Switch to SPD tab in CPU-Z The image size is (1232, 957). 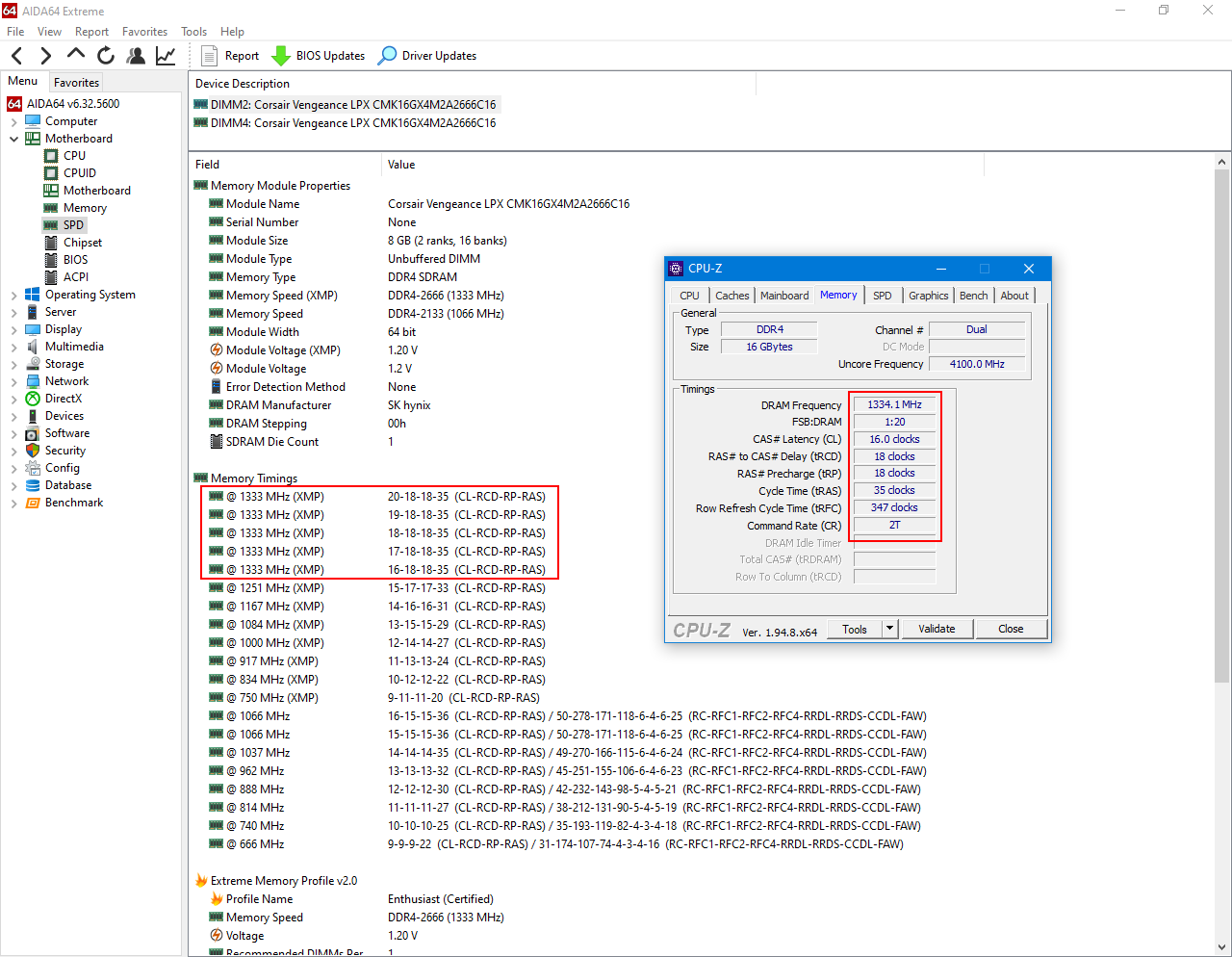(x=883, y=296)
